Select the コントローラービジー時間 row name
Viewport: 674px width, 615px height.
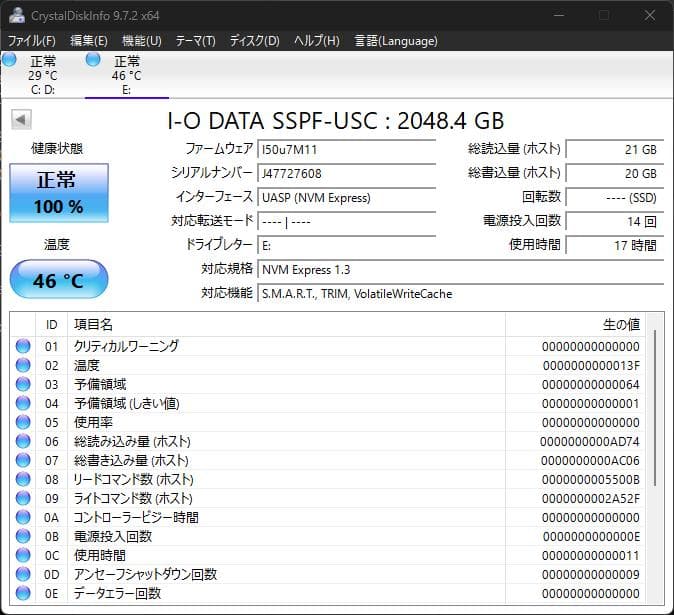tap(136, 517)
